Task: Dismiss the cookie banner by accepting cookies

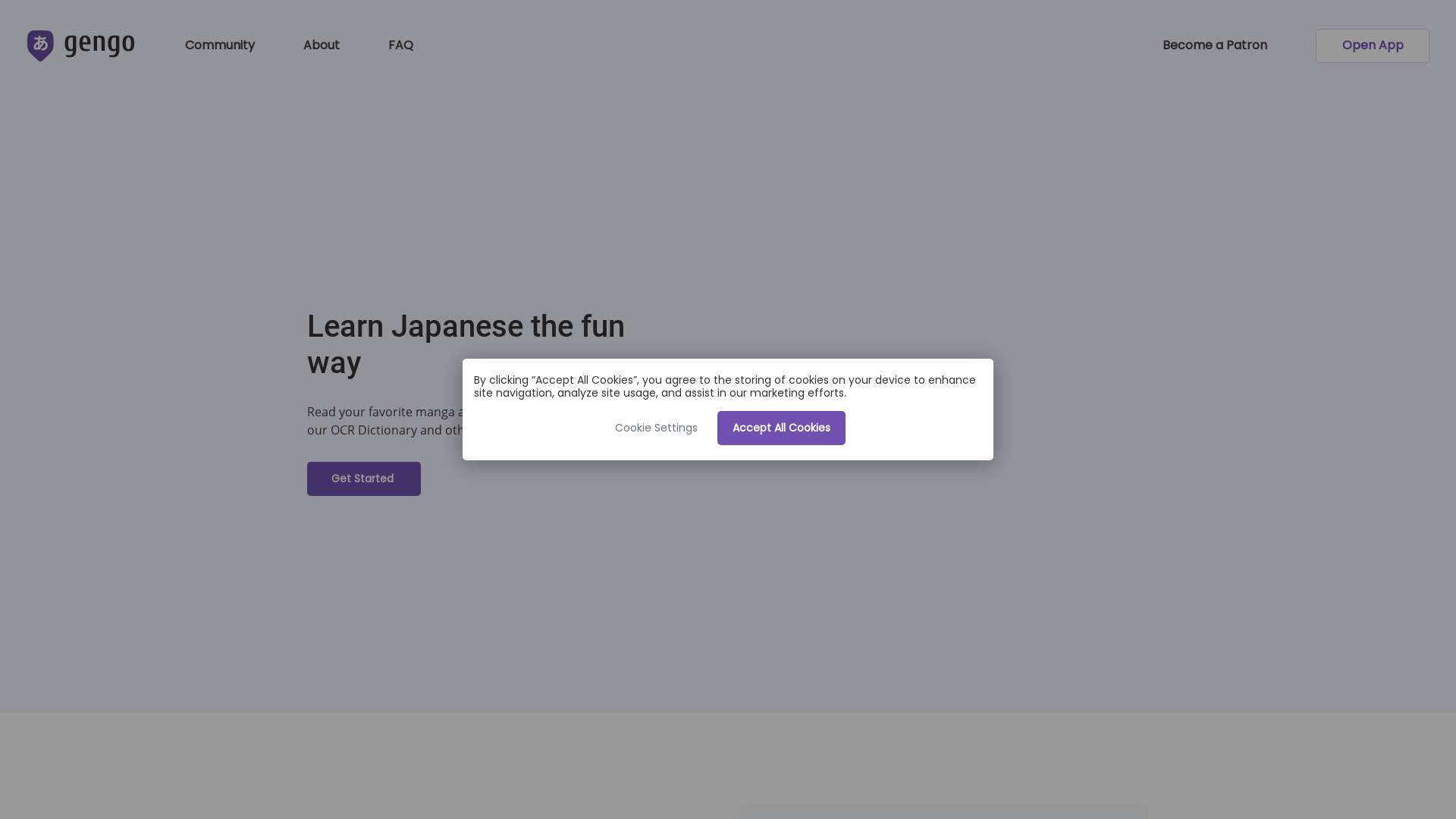Action: click(x=781, y=428)
